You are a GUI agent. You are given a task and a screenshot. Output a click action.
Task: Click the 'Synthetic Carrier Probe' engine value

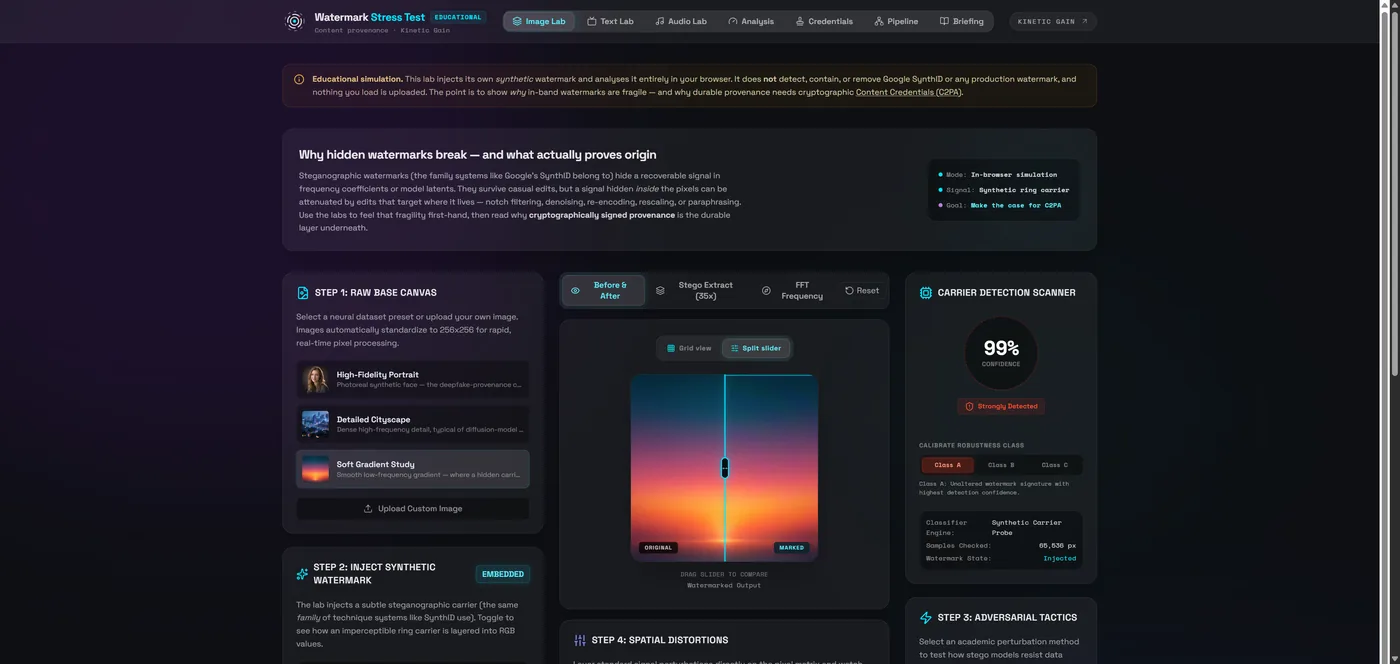tap(1027, 527)
